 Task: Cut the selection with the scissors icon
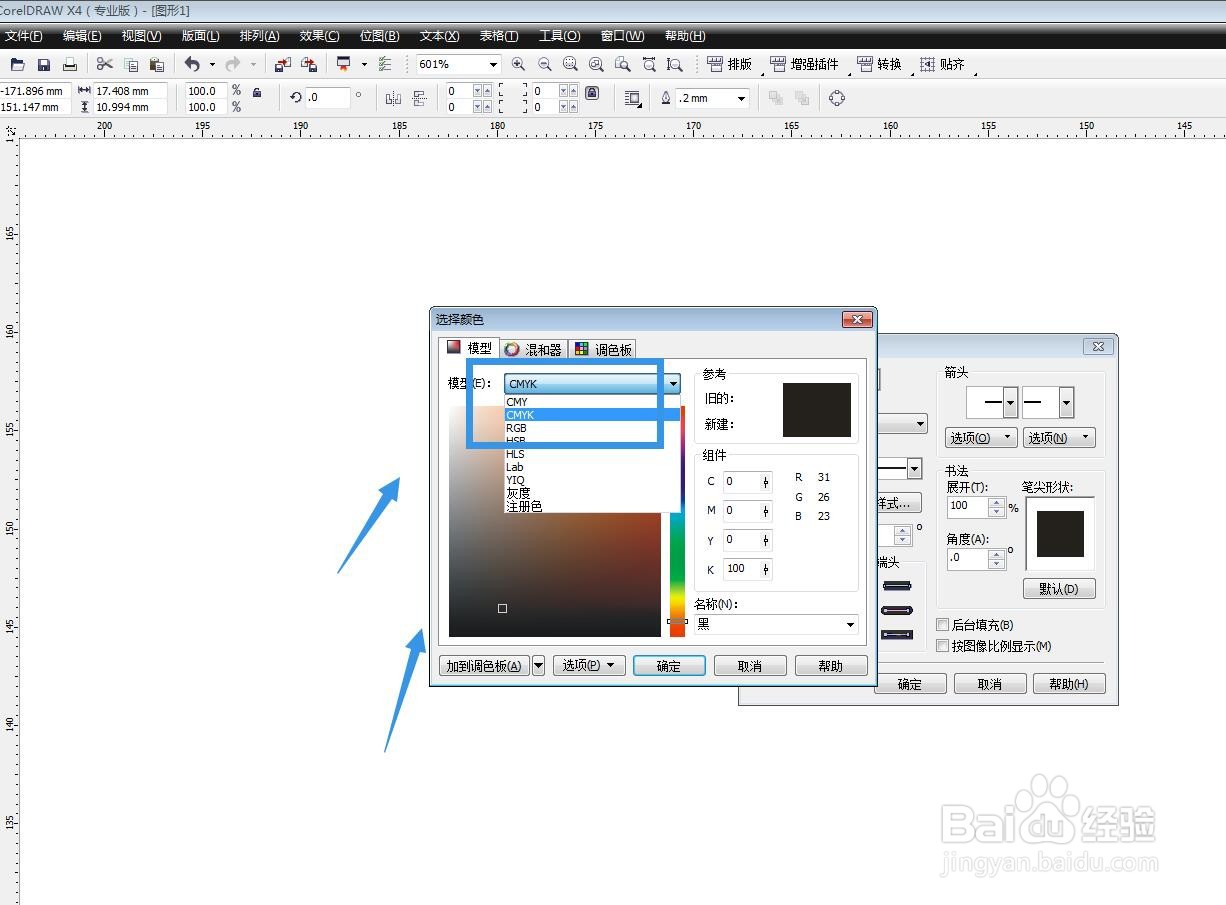point(104,64)
